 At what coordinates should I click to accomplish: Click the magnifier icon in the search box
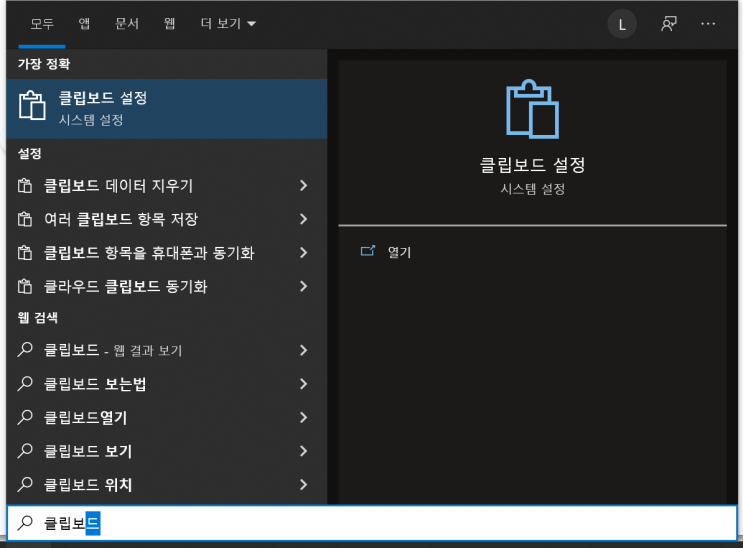pos(25,523)
